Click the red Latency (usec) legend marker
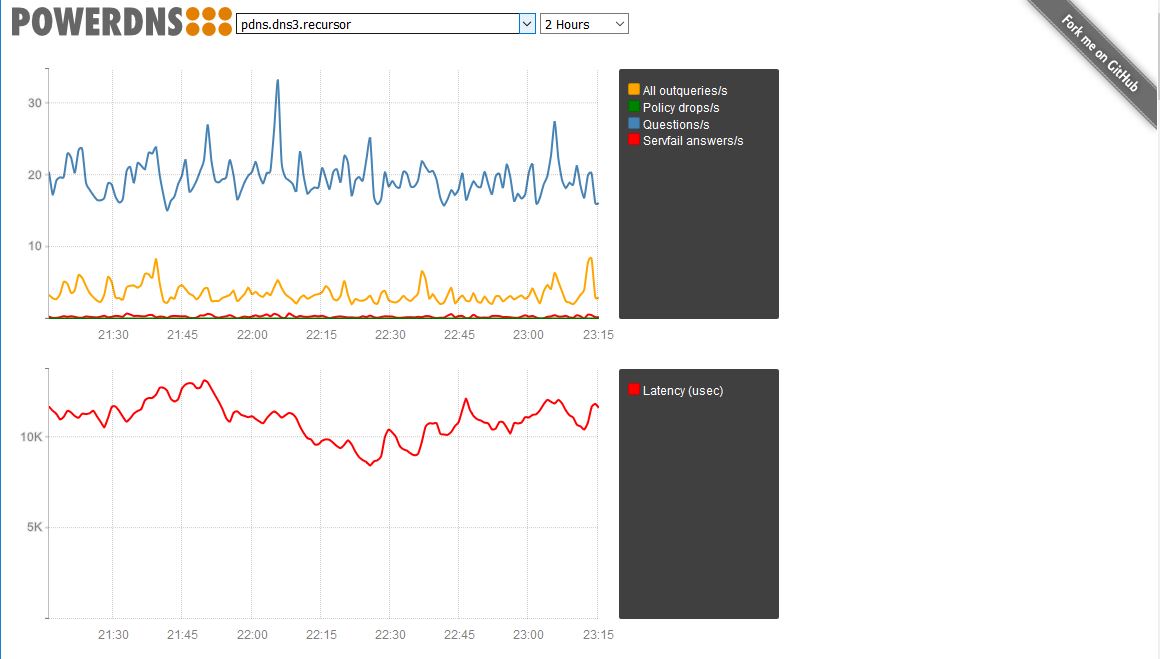 [634, 390]
